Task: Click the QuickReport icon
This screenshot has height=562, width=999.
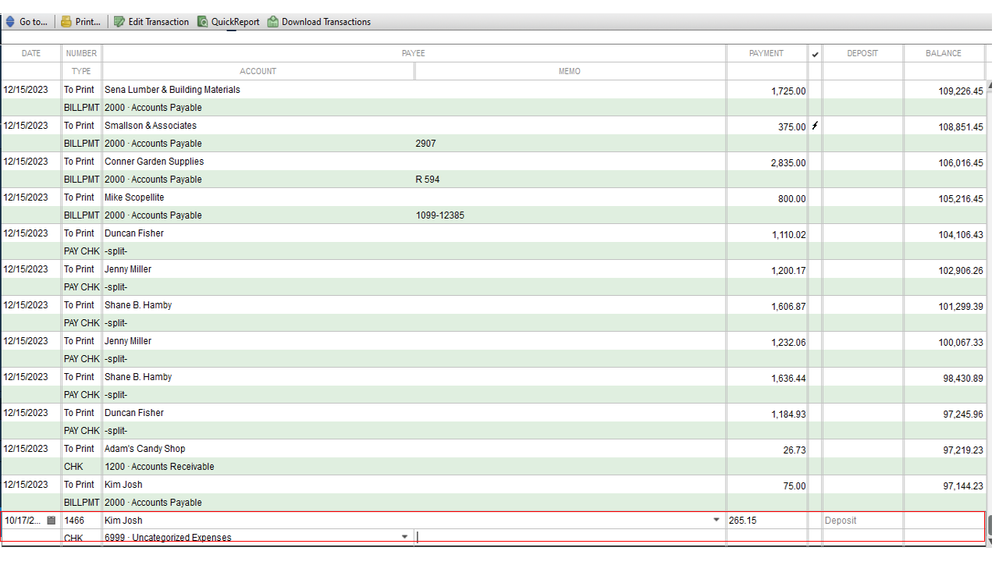Action: click(203, 22)
